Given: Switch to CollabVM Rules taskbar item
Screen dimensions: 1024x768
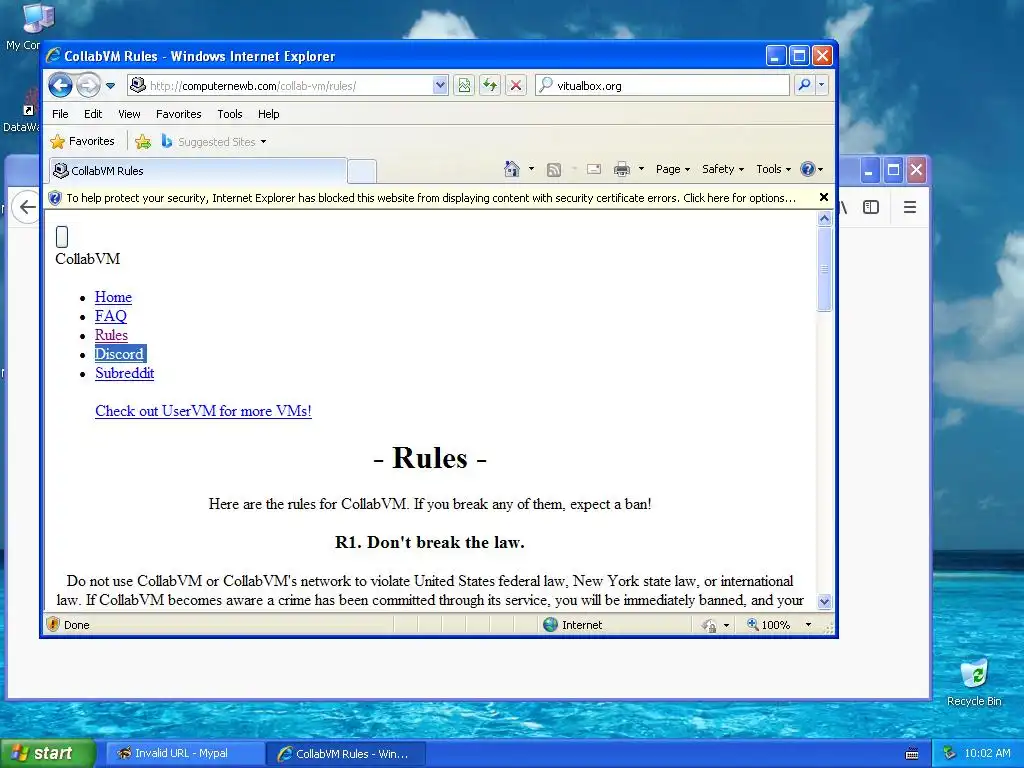Looking at the screenshot, I should click(x=346, y=753).
